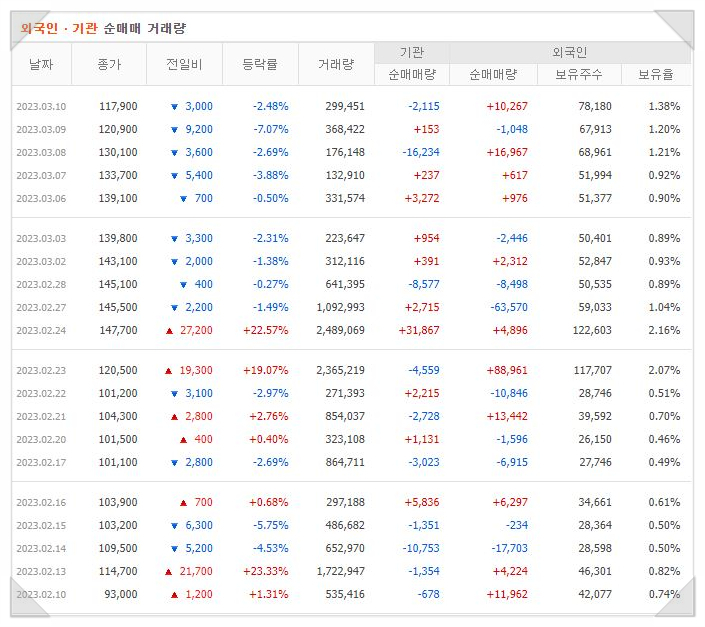Click volume 1,722,947

pos(340,571)
